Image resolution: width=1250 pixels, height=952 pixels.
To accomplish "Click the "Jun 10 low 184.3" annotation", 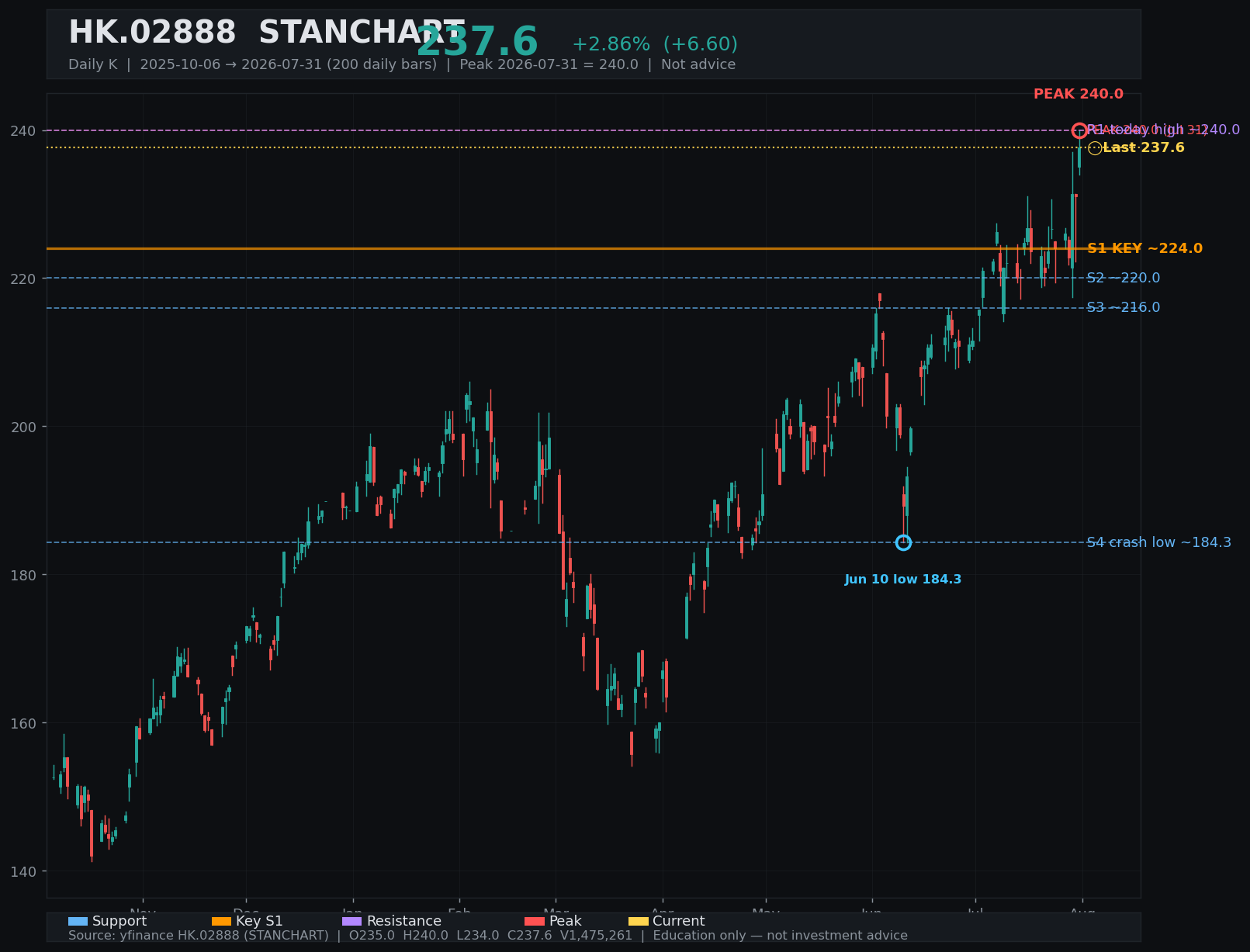I will click(903, 580).
